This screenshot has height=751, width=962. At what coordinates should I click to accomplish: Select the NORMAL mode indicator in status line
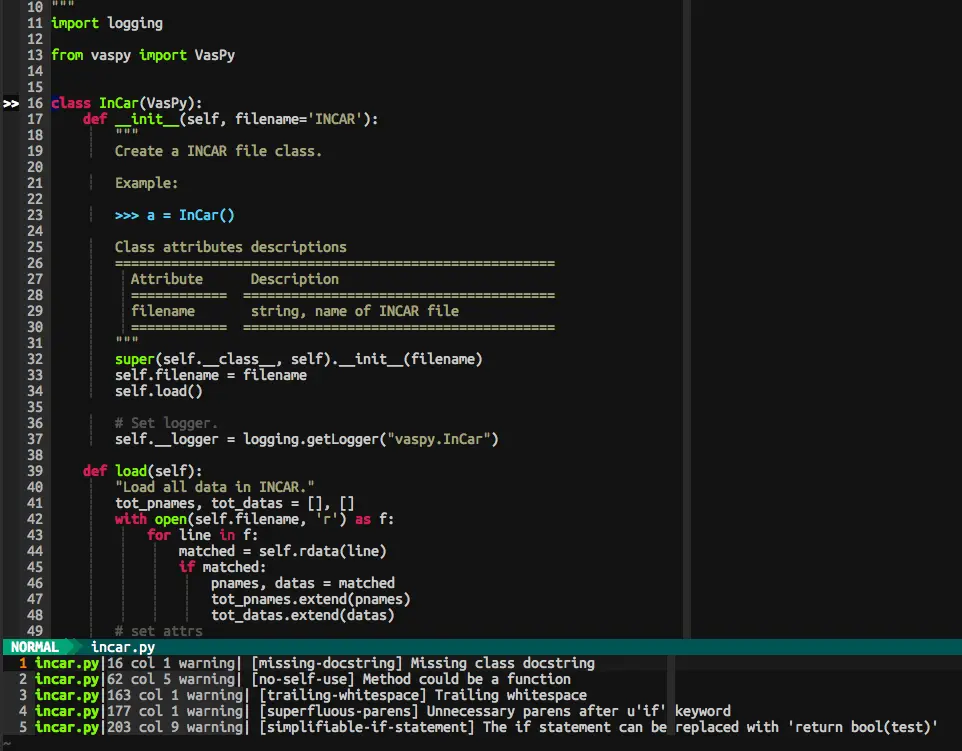click(35, 647)
